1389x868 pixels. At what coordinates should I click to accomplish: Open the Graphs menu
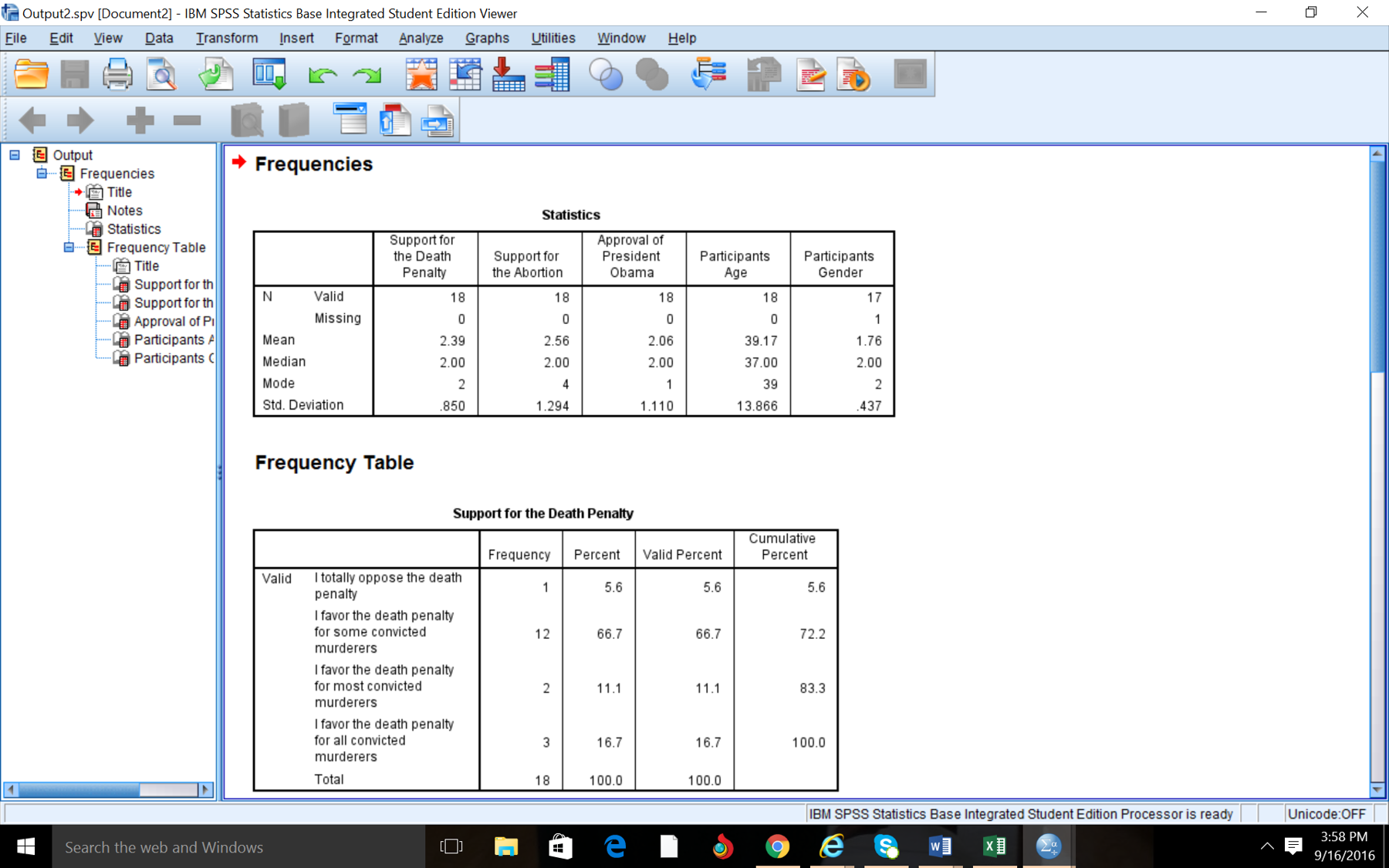pos(487,38)
